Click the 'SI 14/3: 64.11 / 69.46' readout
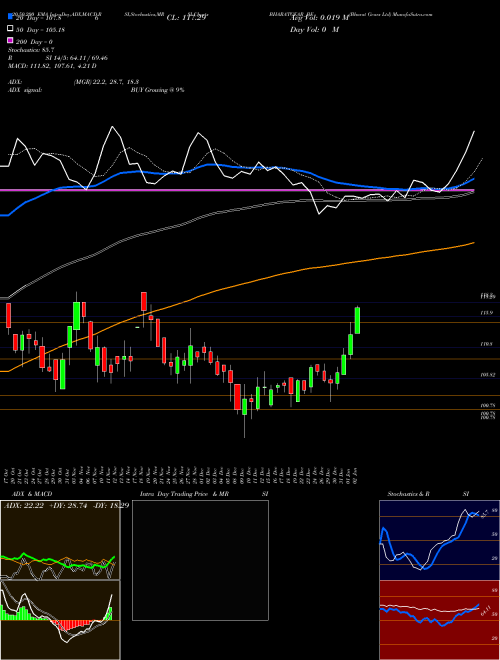Viewport: 500px width, 660px height. coord(77,58)
